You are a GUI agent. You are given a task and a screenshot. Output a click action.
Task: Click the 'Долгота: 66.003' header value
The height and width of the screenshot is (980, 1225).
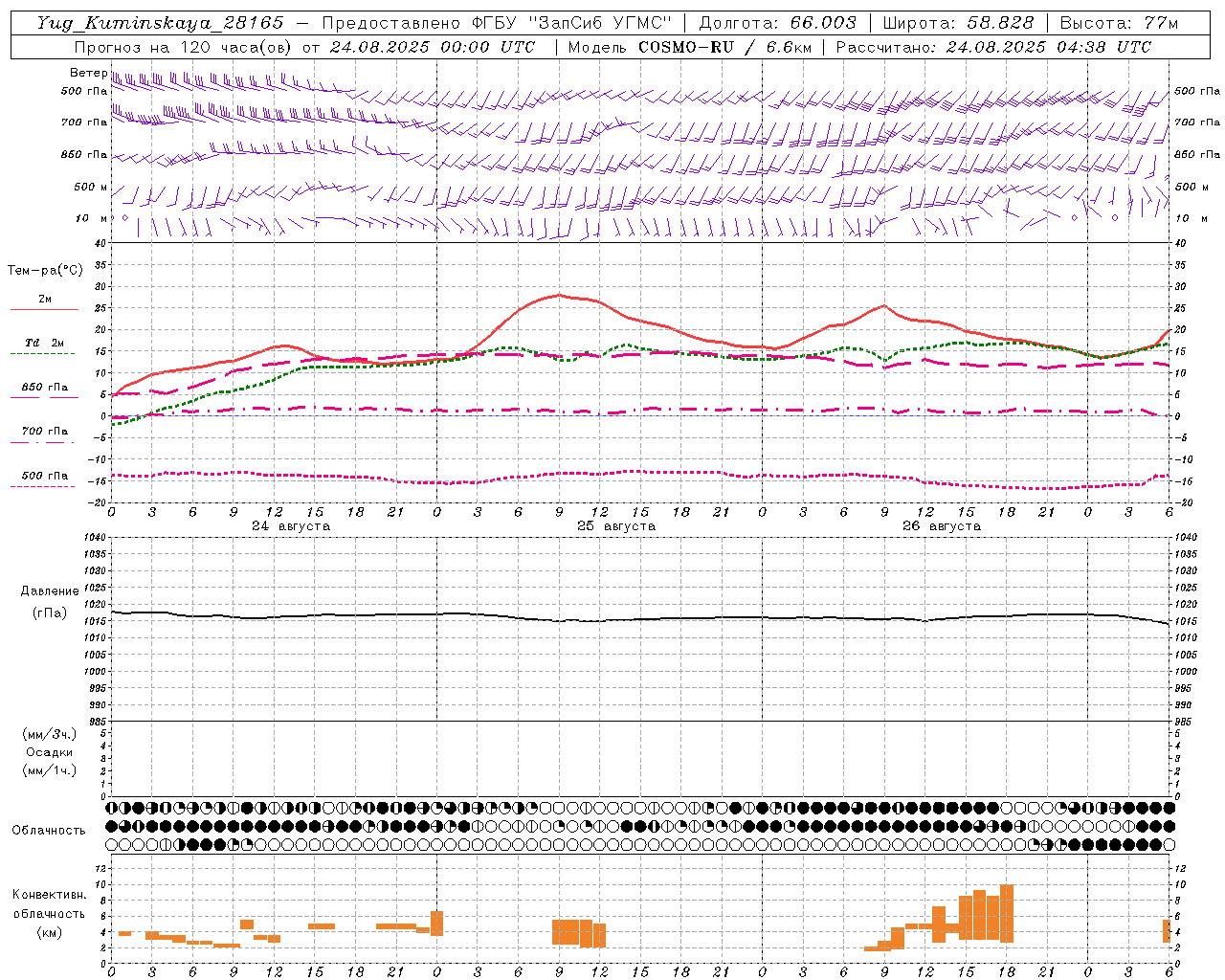(x=778, y=23)
